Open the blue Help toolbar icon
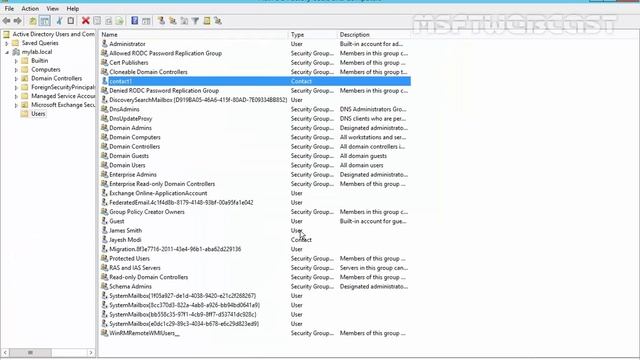The image size is (640, 360). point(134,21)
